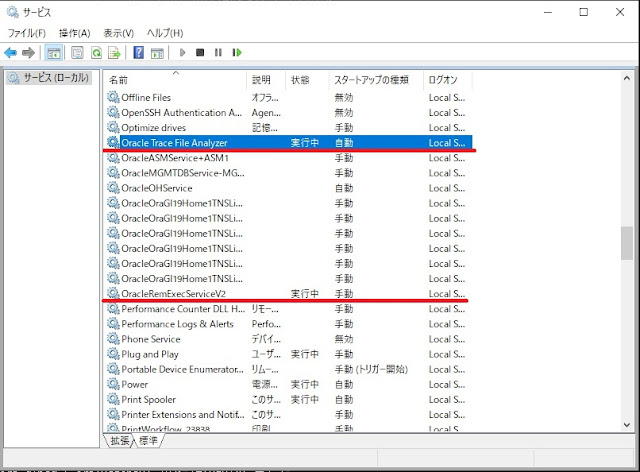This screenshot has width=640, height=472.
Task: Select OracleMGMTDBService-MG... service name
Action: (x=183, y=173)
